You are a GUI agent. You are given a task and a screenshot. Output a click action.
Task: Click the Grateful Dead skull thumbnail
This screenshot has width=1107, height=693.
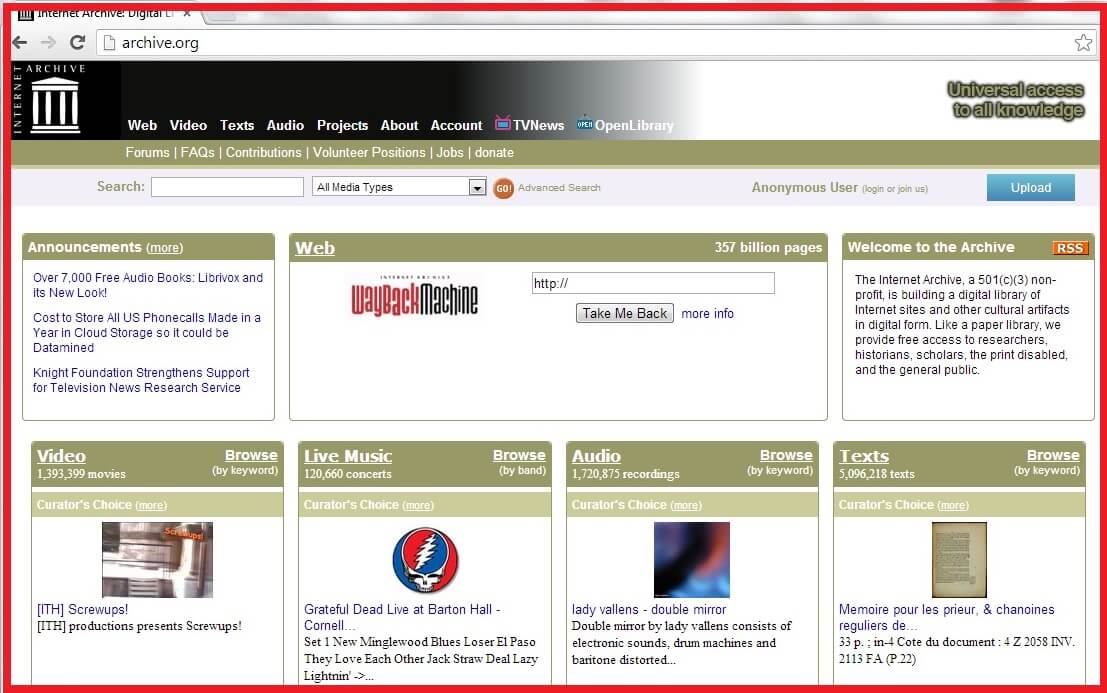(425, 560)
